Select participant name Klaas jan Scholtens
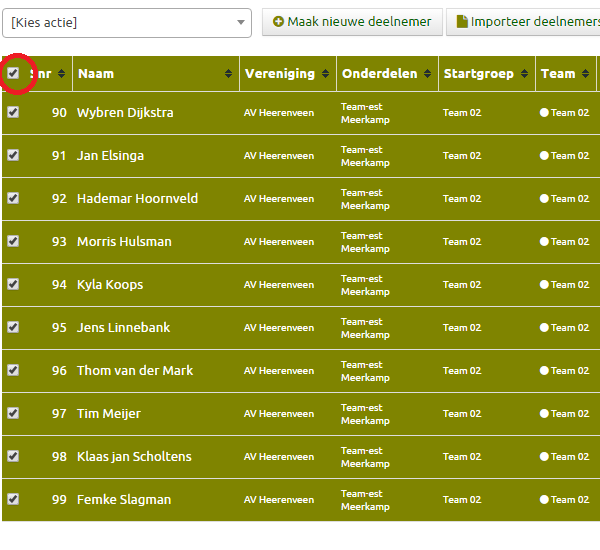The width and height of the screenshot is (600, 550). 134,457
